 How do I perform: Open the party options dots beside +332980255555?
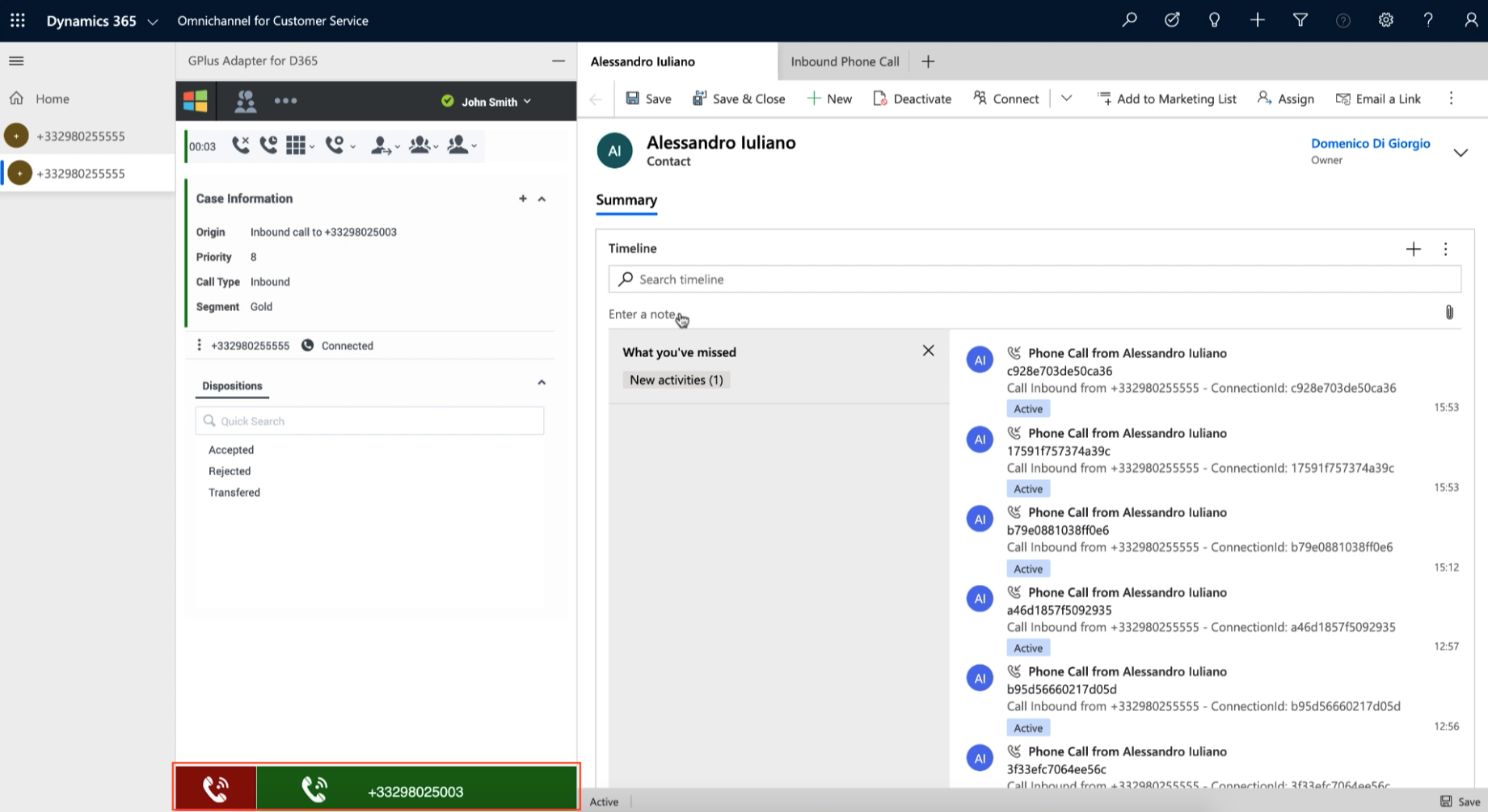(x=199, y=345)
